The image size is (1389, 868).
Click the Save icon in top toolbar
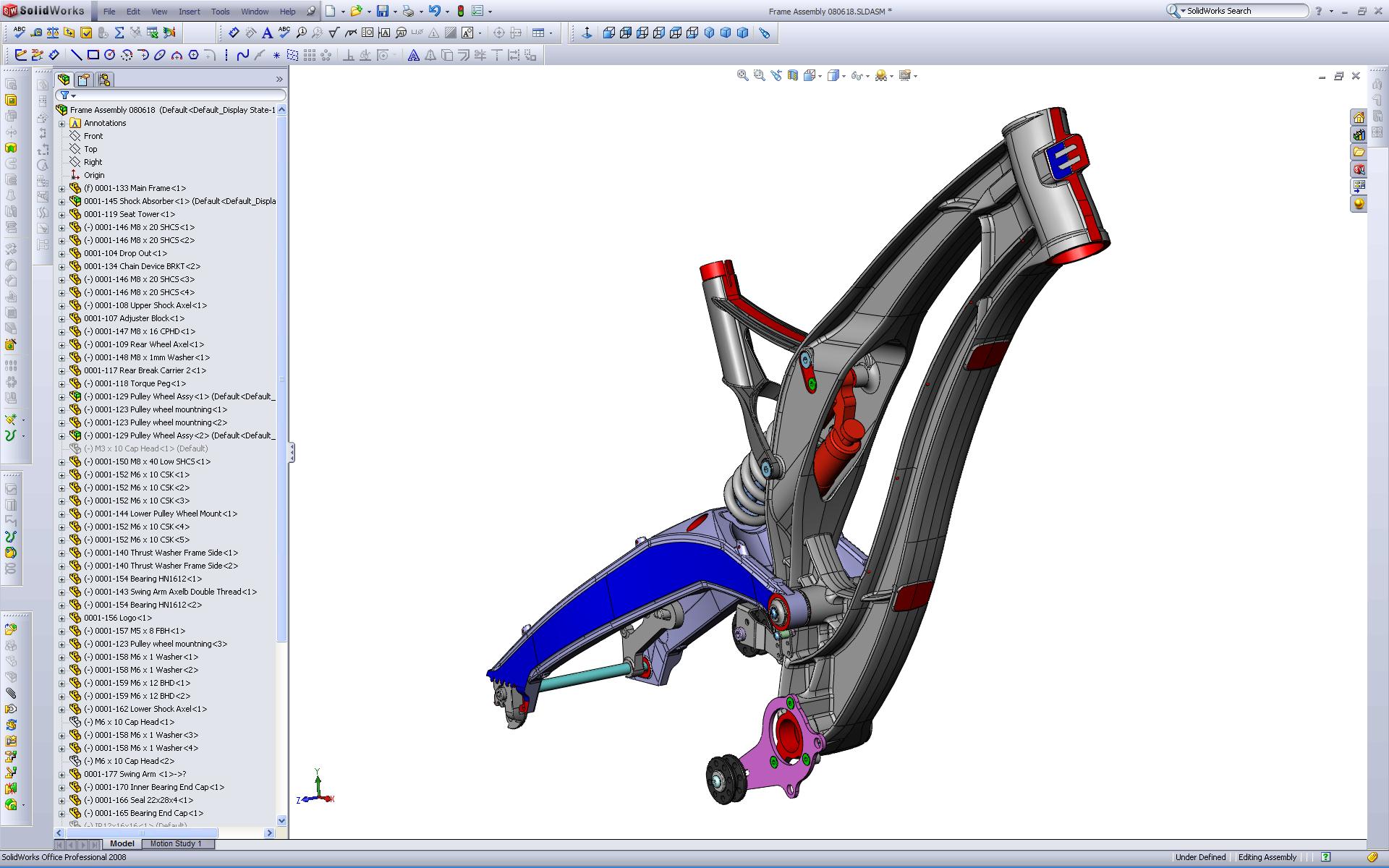tap(382, 11)
